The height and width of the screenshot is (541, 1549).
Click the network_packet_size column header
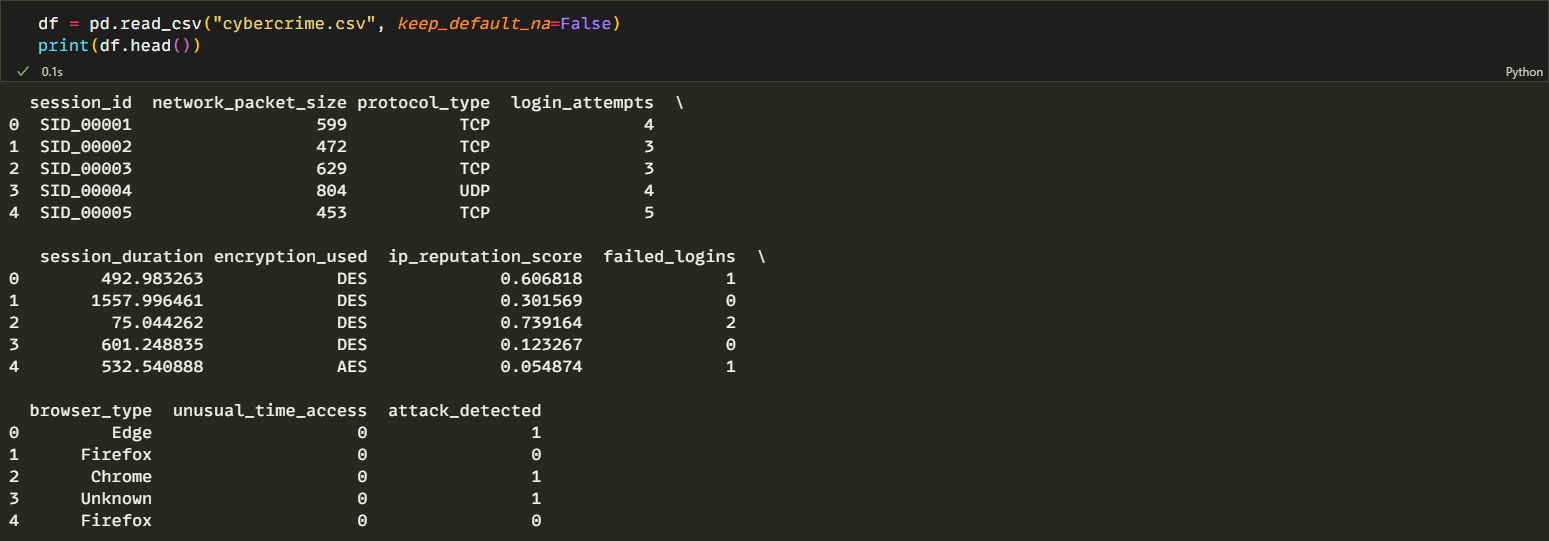[x=249, y=103]
